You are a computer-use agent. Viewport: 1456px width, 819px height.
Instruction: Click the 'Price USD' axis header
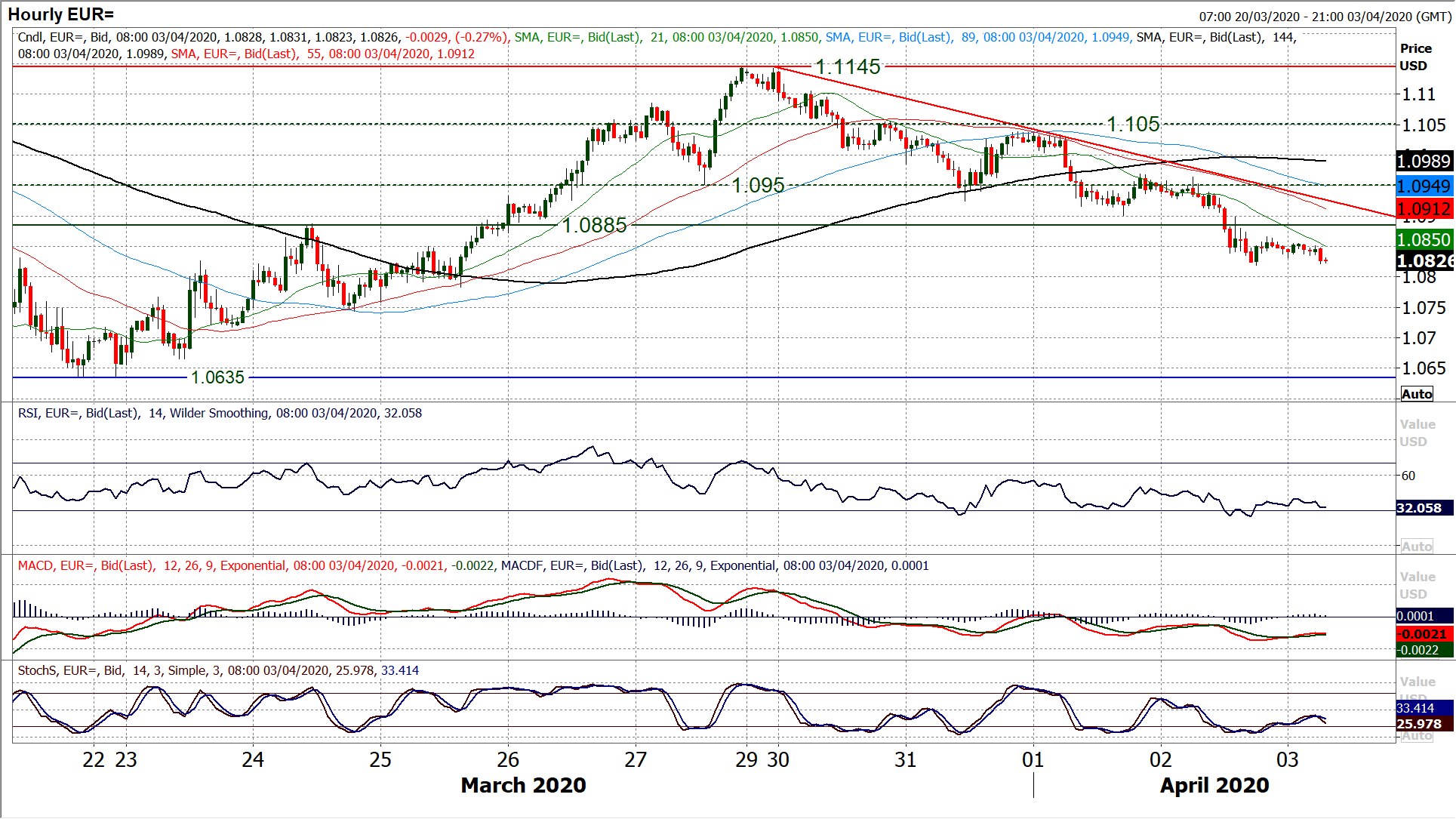click(x=1416, y=57)
